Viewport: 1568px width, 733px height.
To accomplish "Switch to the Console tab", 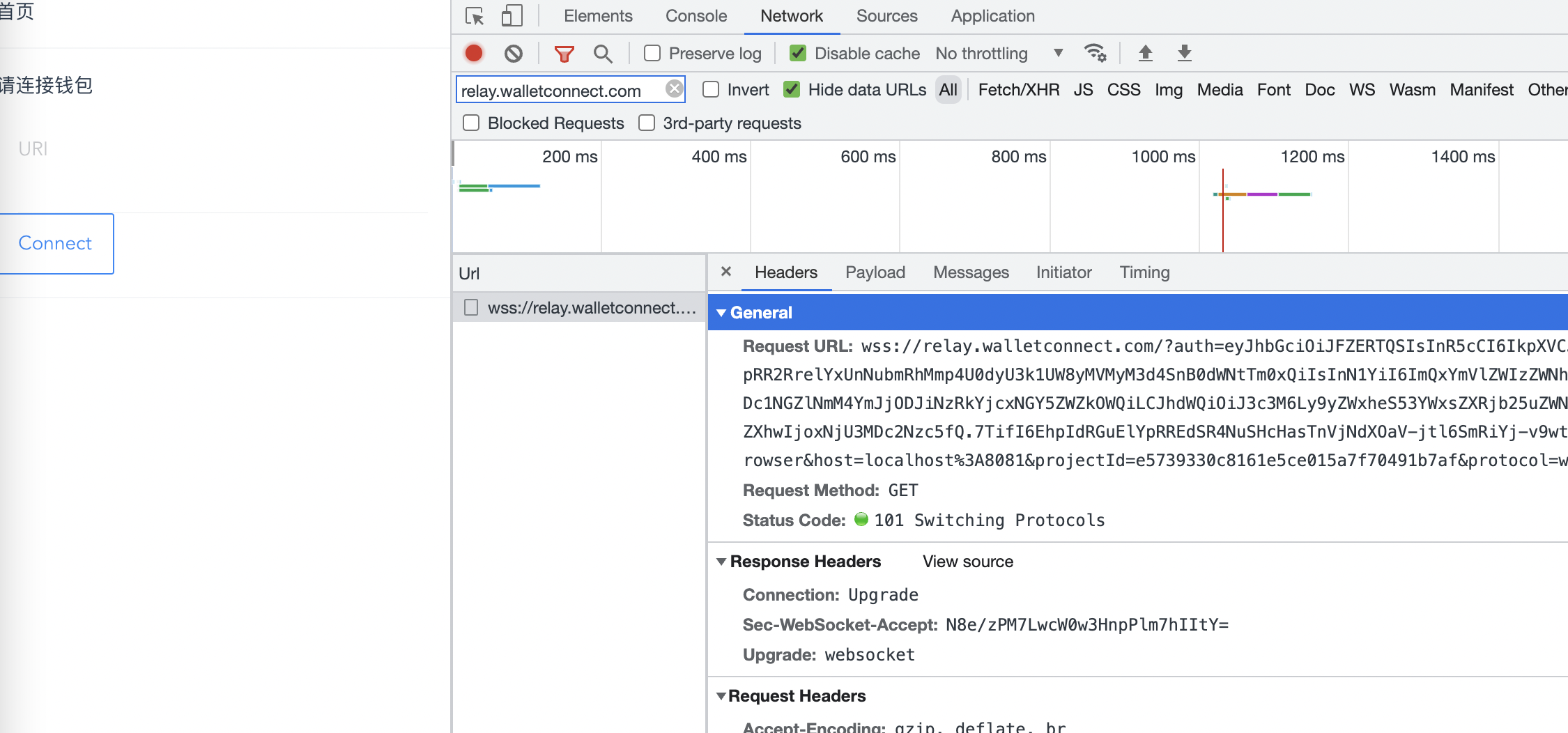I will pos(696,16).
